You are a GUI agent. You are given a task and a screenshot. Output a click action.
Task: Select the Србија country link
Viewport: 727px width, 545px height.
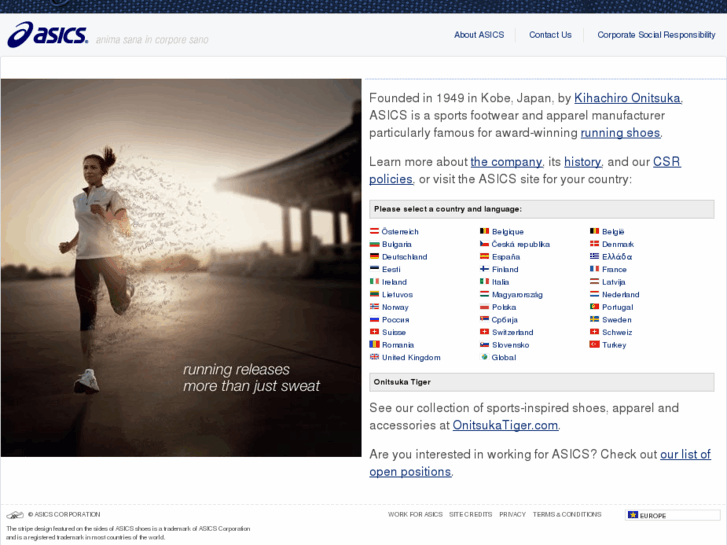pos(504,320)
